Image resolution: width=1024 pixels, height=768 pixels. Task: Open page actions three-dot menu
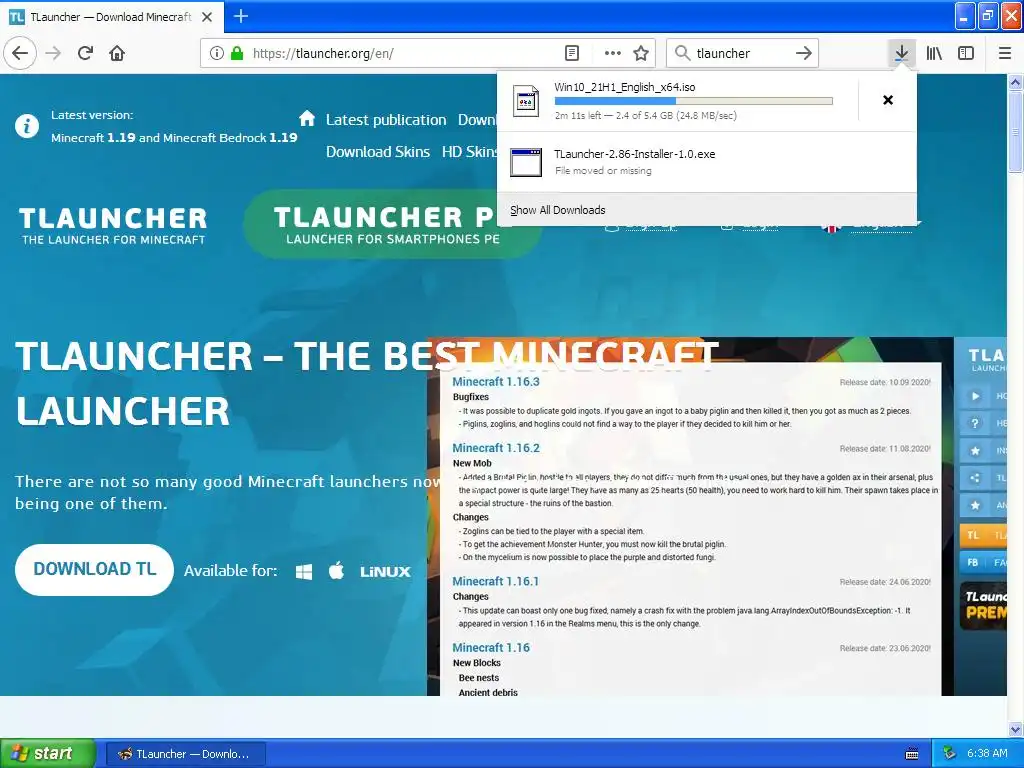pos(613,53)
